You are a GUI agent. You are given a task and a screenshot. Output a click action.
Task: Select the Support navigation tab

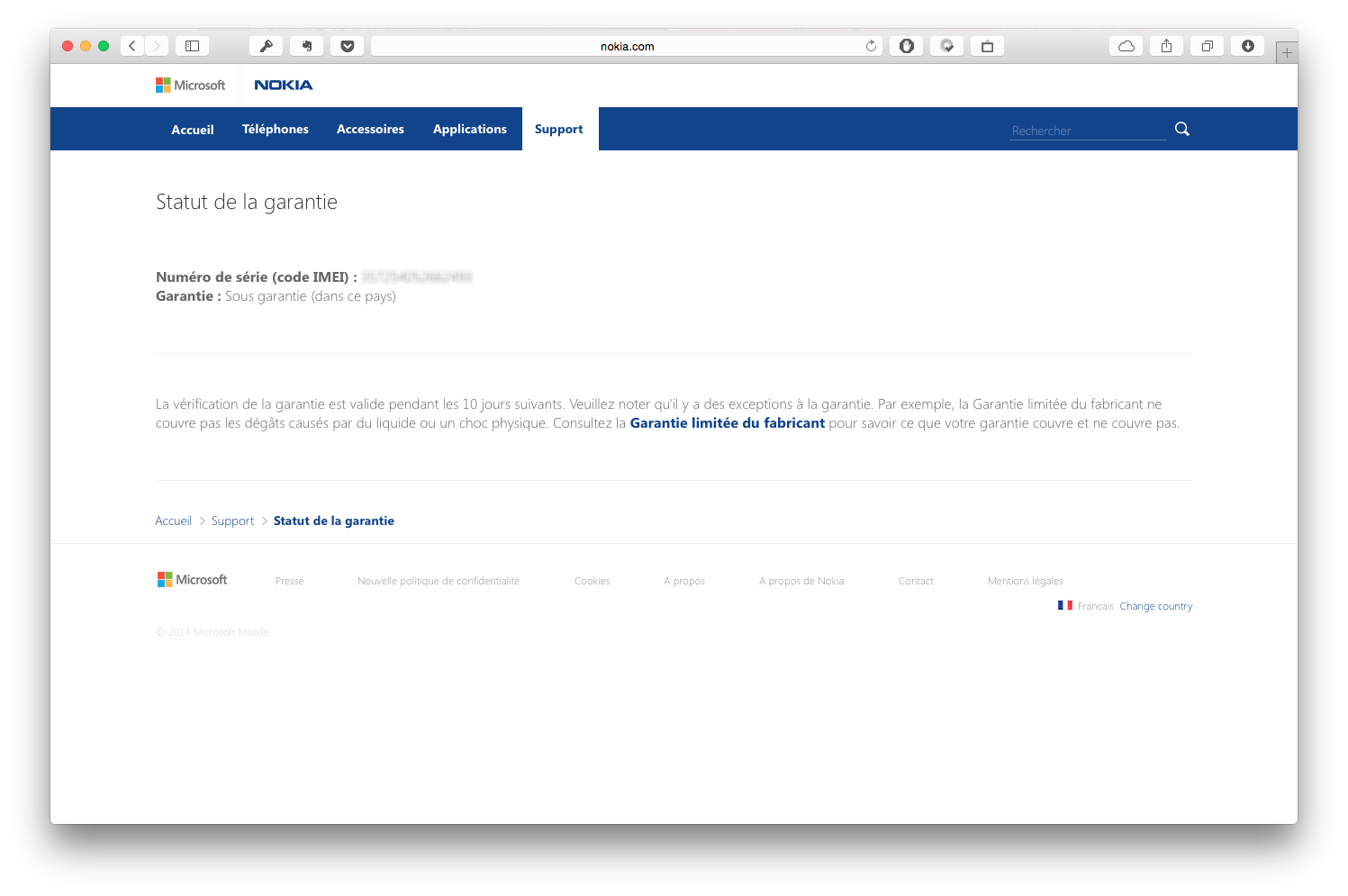click(559, 129)
